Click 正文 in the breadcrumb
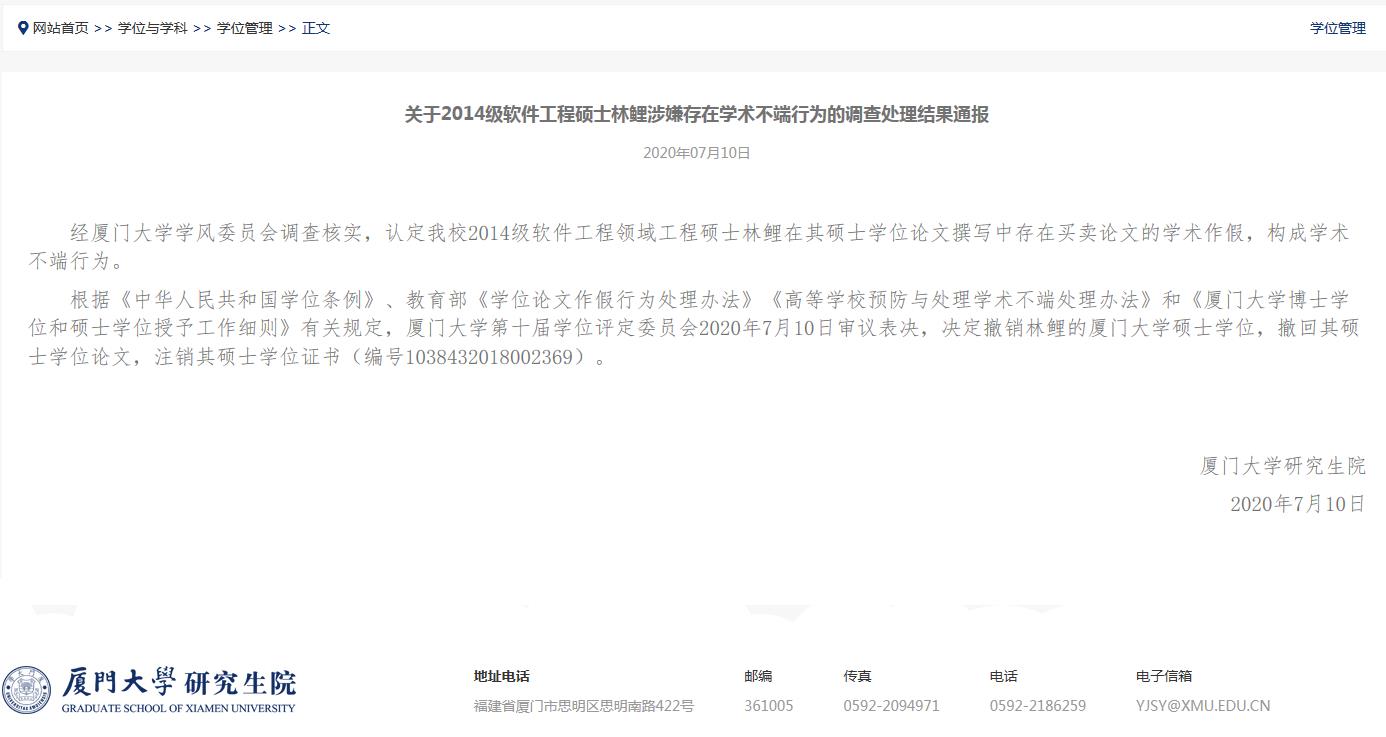Screen dimensions: 1386x737 click(x=316, y=28)
